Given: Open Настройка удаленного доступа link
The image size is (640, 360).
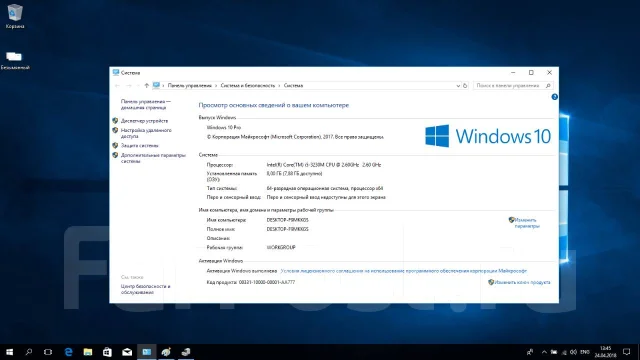Looking at the screenshot, I should 146,133.
